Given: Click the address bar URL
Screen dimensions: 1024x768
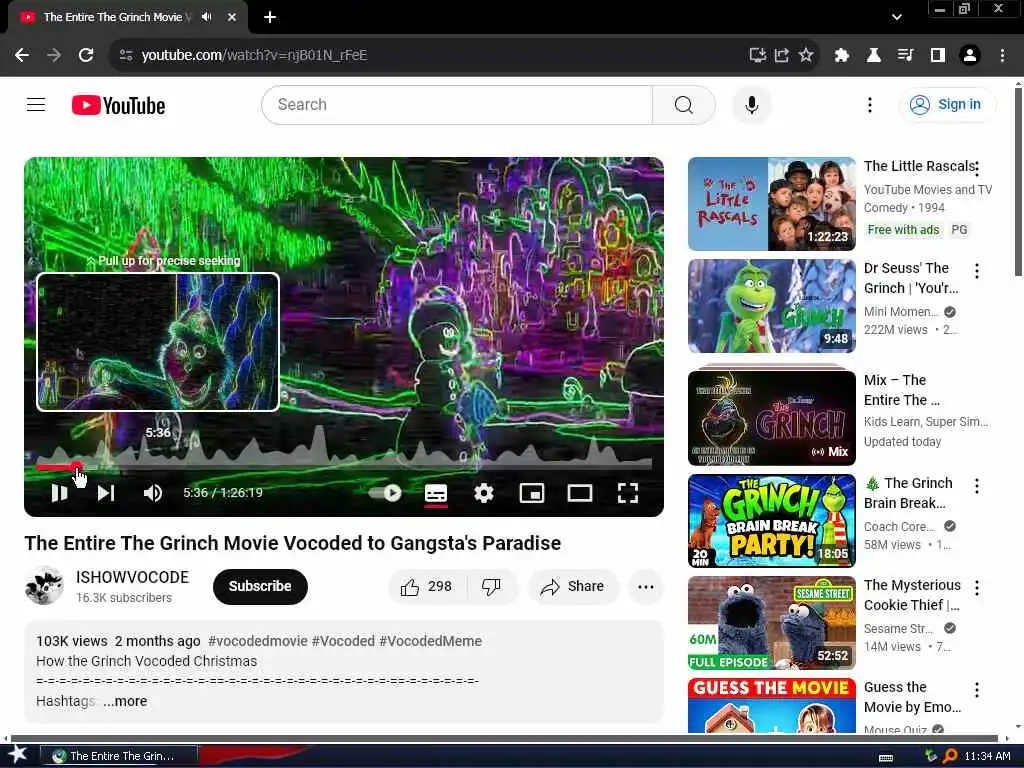Looking at the screenshot, I should click(254, 55).
